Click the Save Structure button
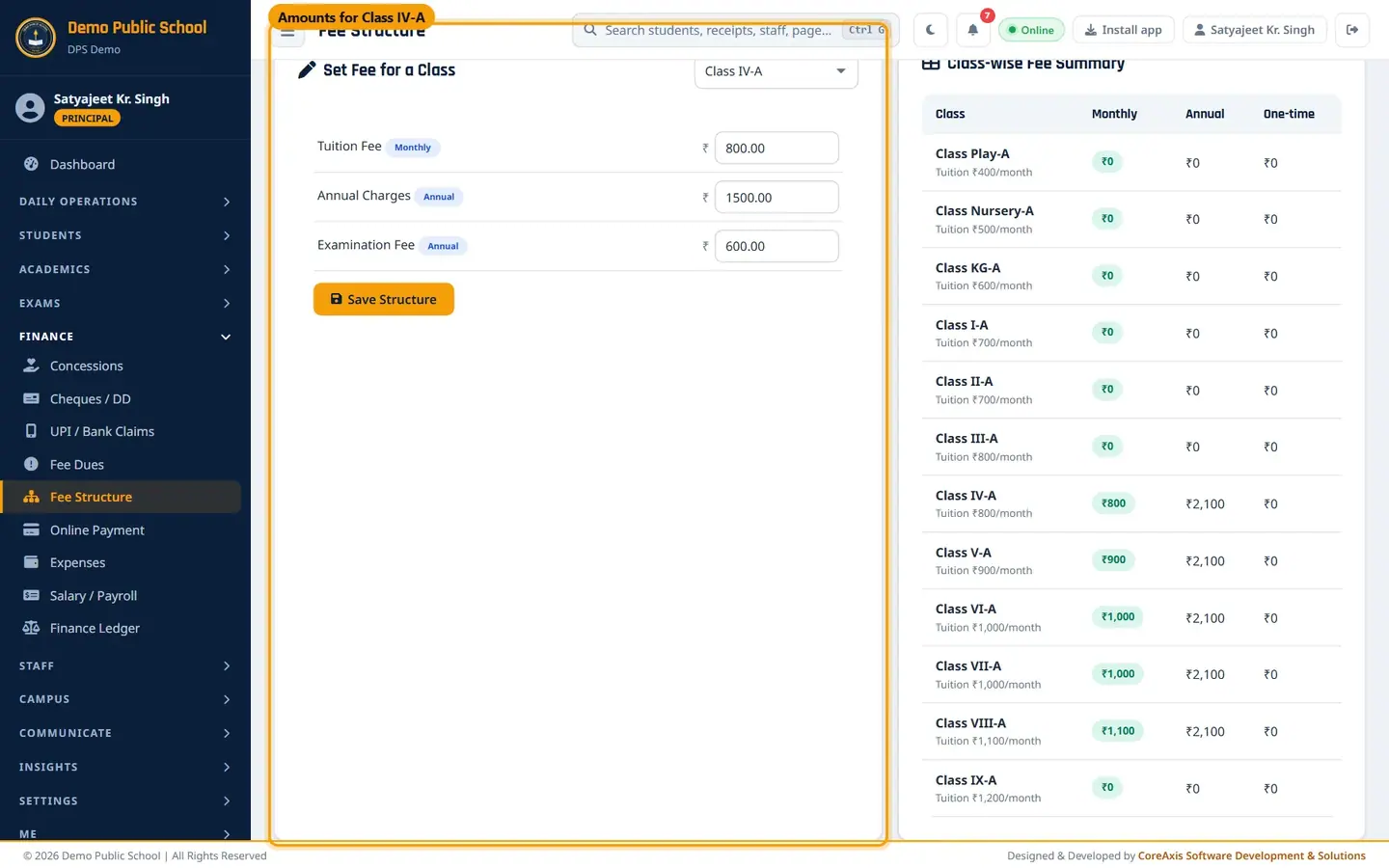The width and height of the screenshot is (1389, 868). tap(383, 299)
